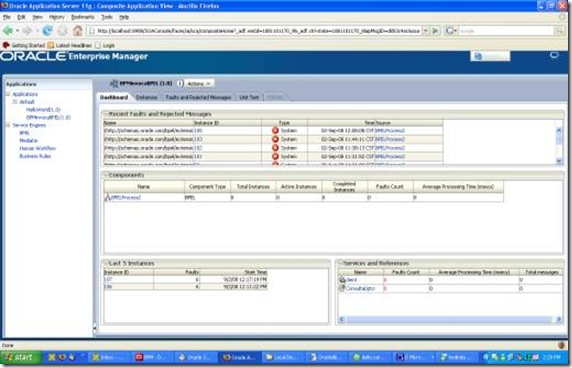Open BPELProcess2 link in Components table

(x=126, y=197)
